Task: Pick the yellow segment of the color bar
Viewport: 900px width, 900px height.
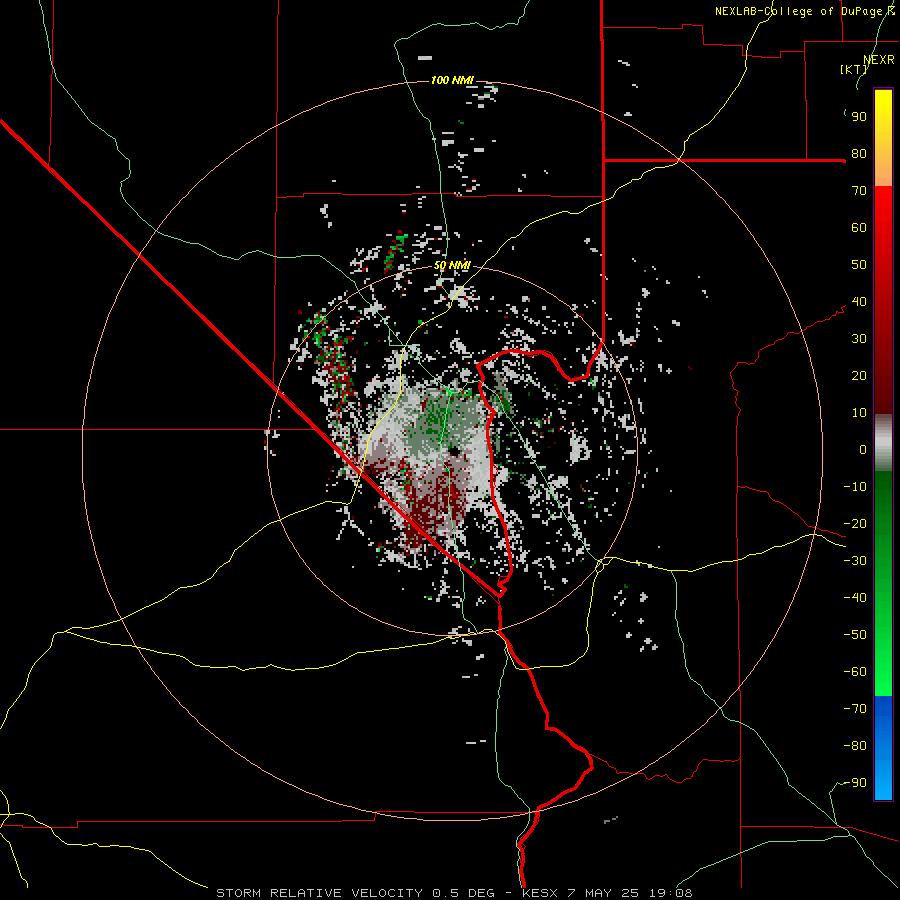Action: pyautogui.click(x=883, y=138)
